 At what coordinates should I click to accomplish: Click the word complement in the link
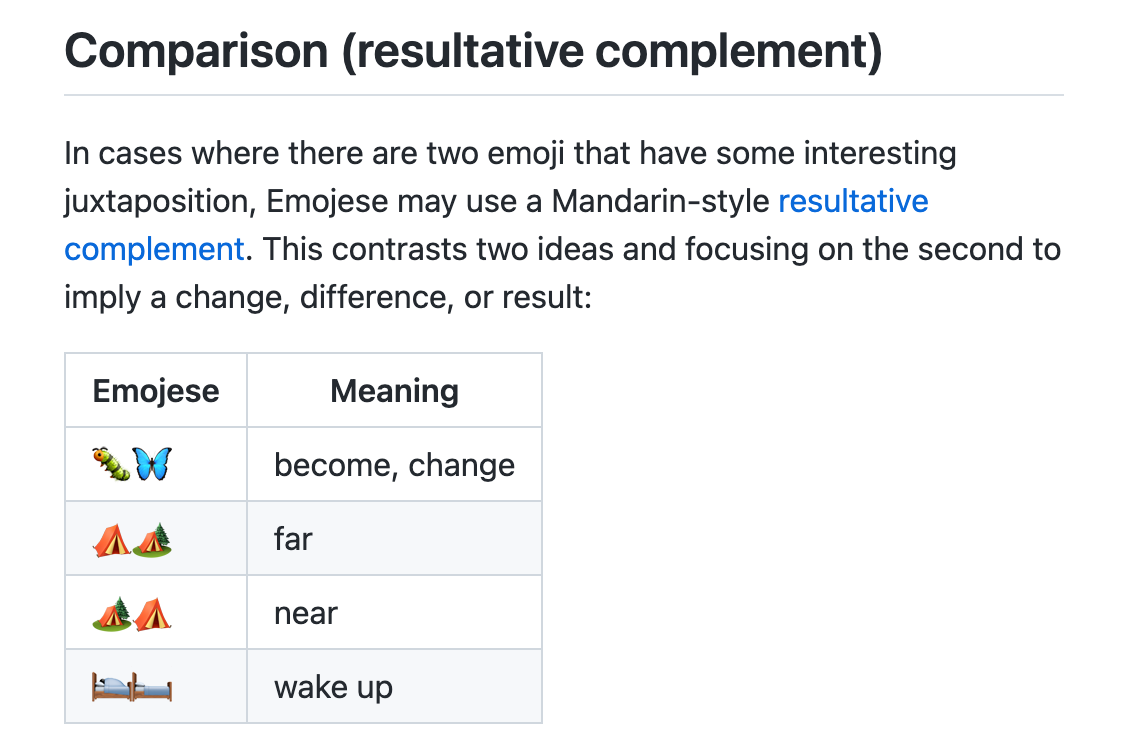(155, 250)
